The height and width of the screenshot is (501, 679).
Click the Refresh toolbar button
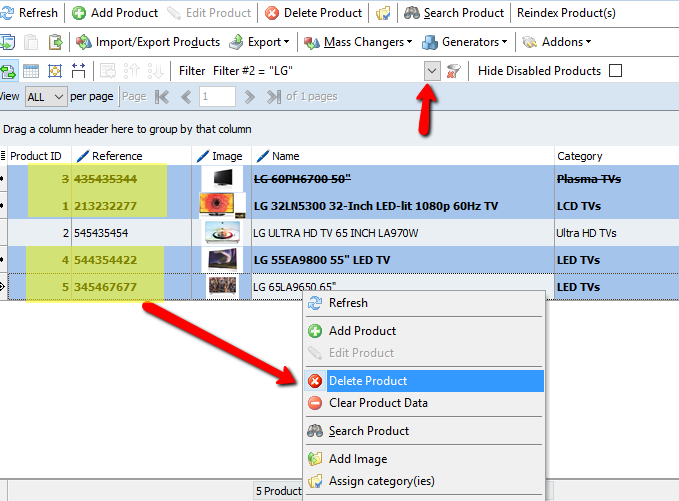[x=30, y=13]
